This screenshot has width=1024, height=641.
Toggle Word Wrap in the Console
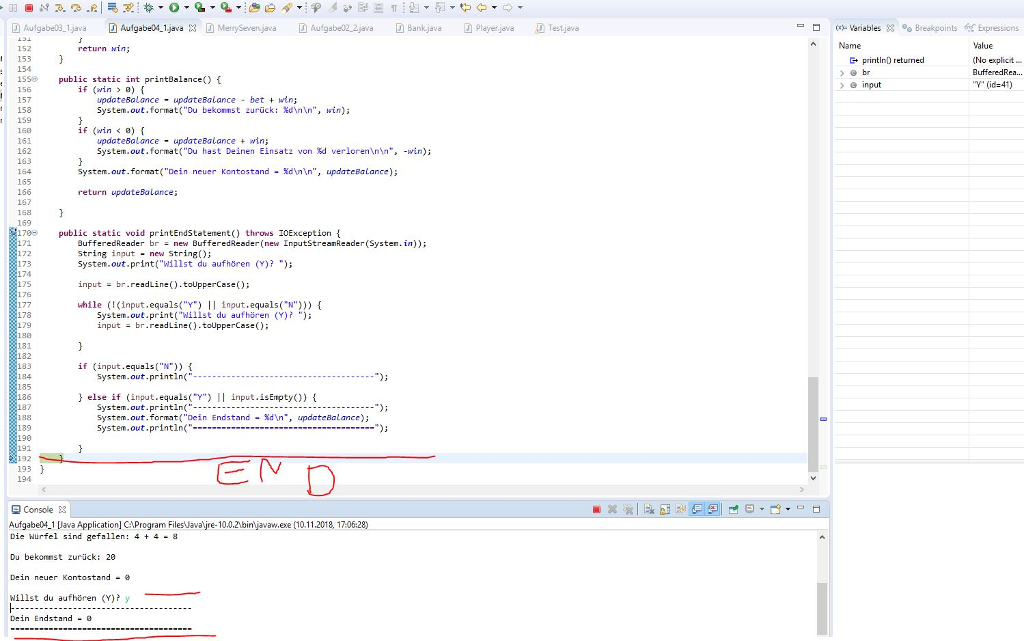coord(679,508)
